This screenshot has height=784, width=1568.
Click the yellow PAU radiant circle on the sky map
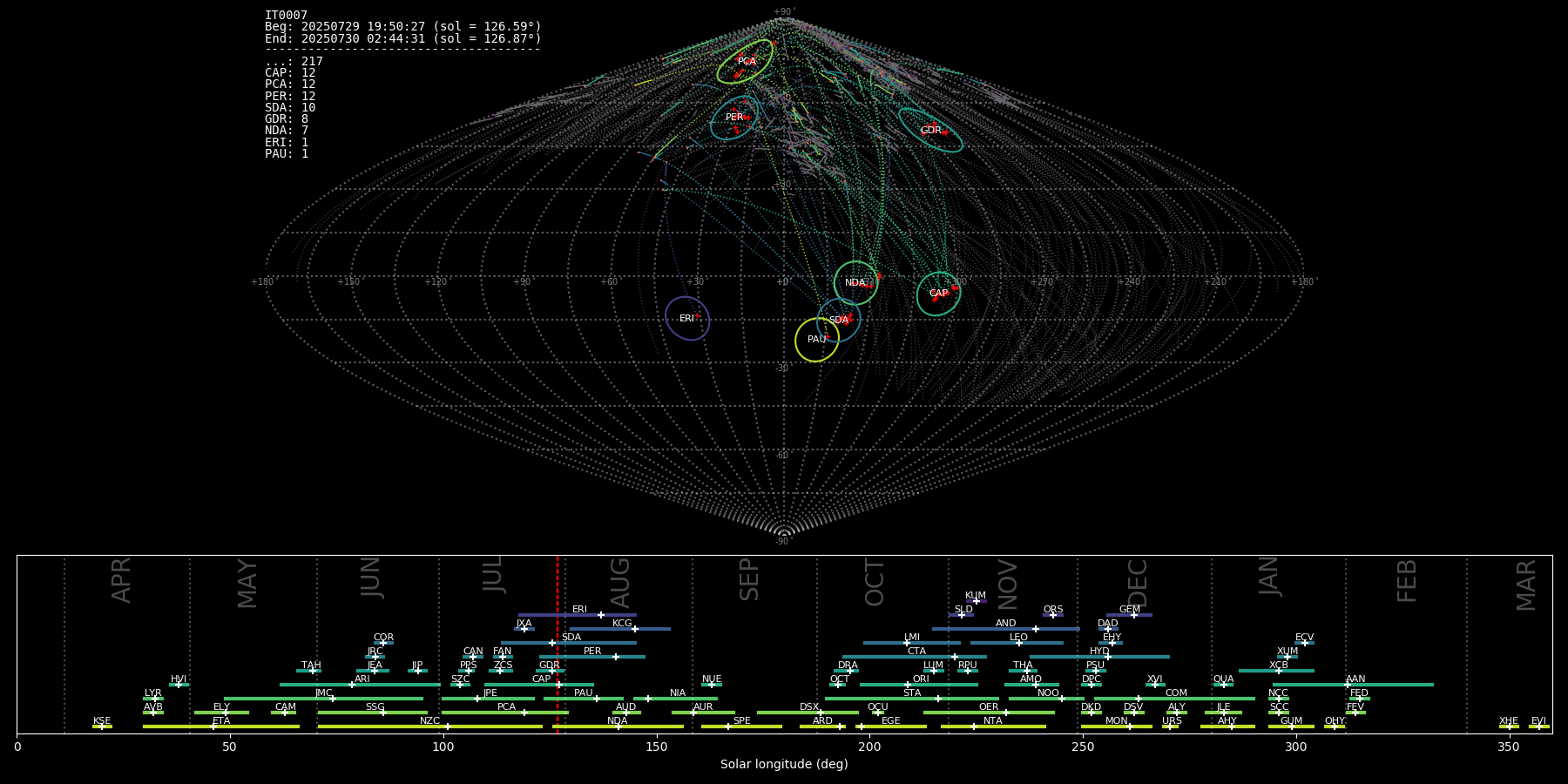(817, 339)
